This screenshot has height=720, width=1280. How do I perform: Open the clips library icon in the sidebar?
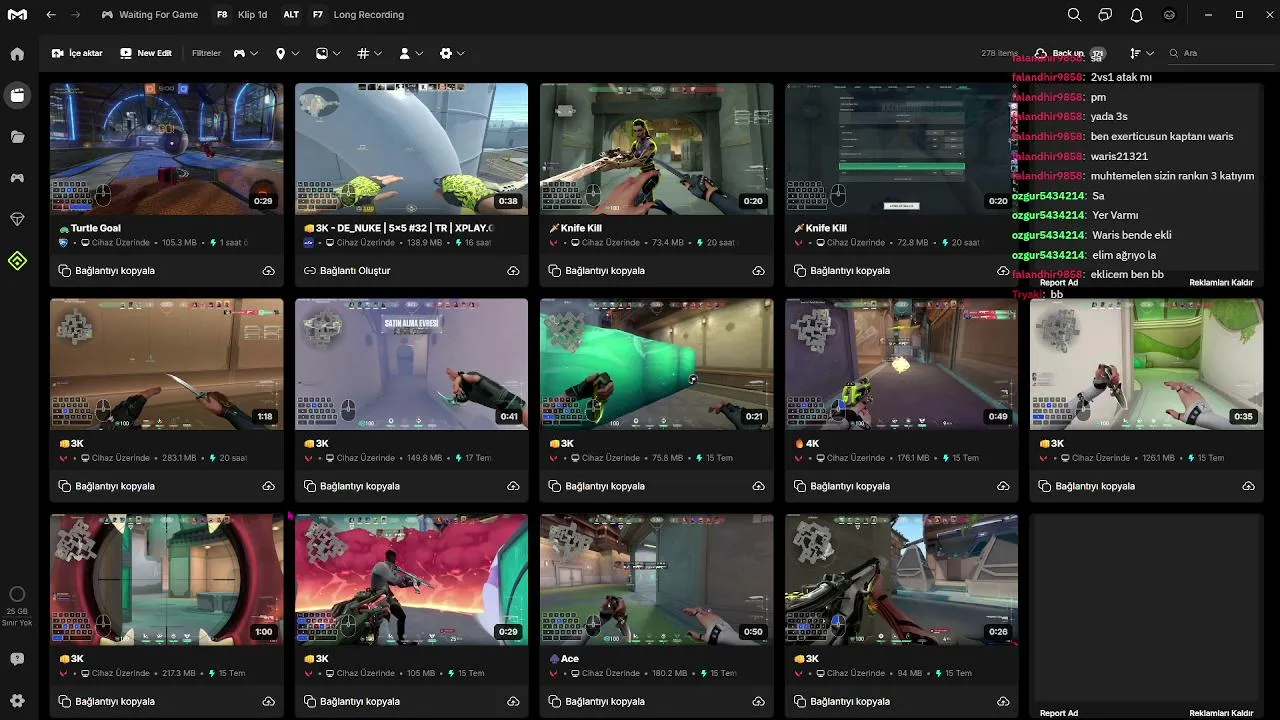(x=17, y=95)
